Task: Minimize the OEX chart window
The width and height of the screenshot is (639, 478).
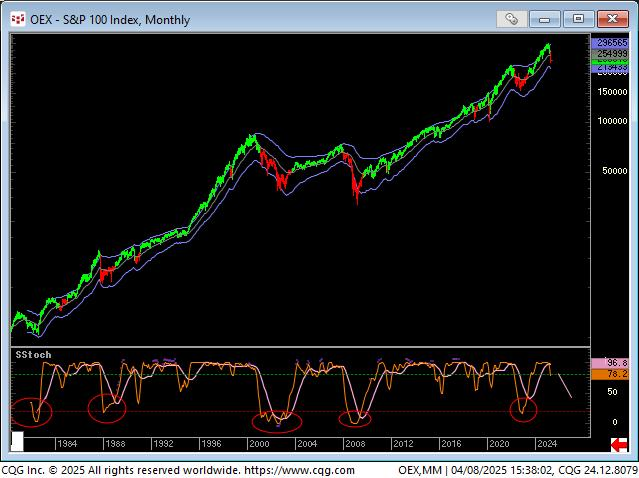Action: [x=544, y=19]
